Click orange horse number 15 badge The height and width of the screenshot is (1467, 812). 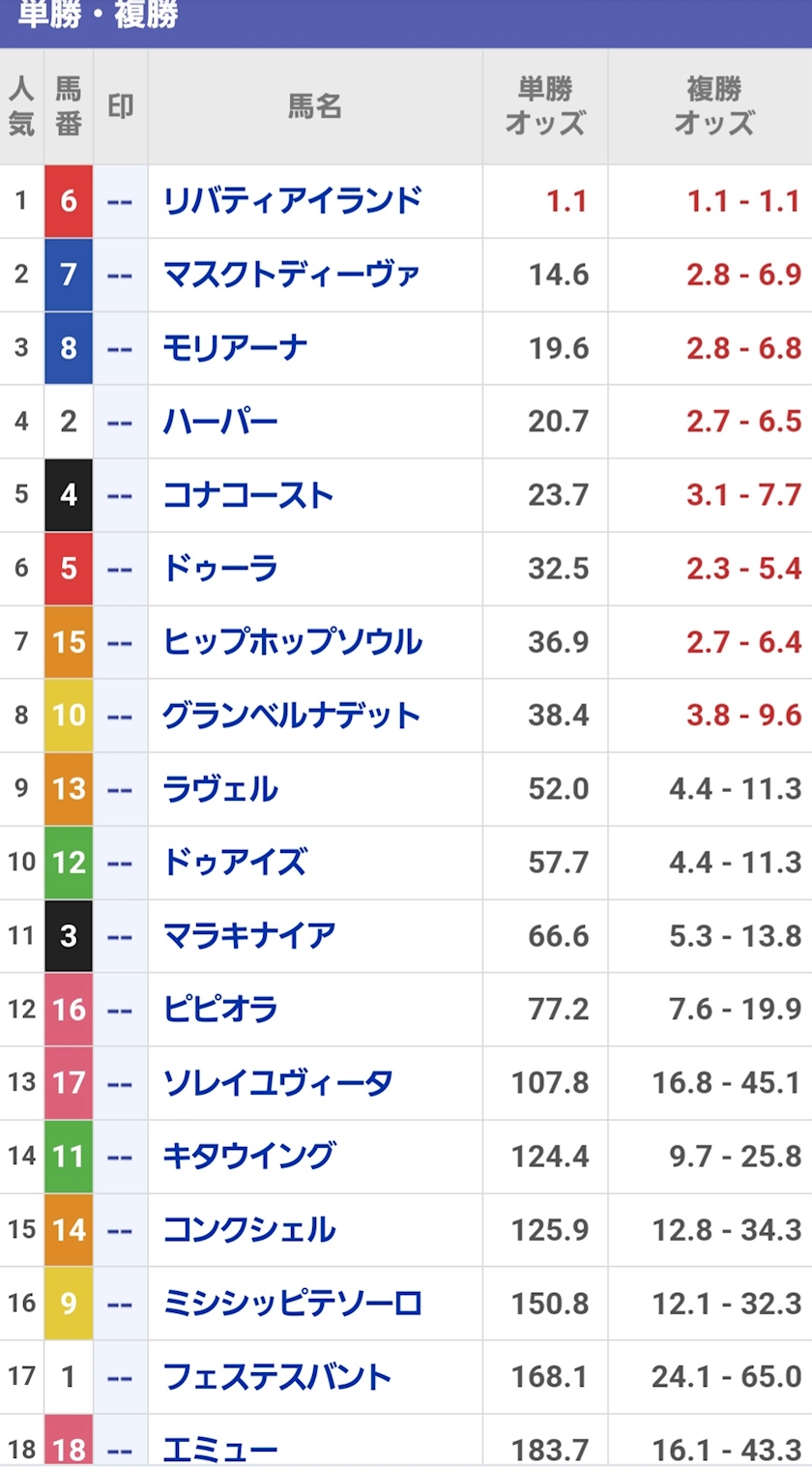(69, 642)
